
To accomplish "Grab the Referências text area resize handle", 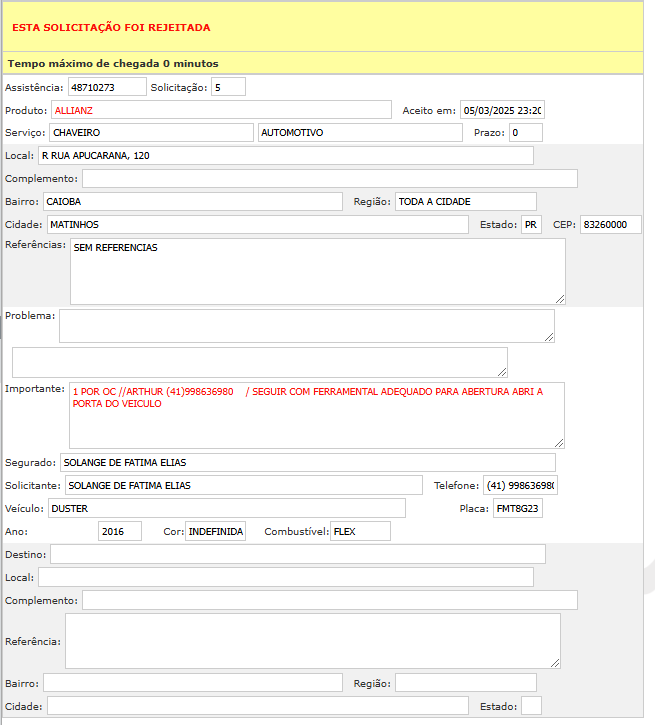I will click(560, 298).
